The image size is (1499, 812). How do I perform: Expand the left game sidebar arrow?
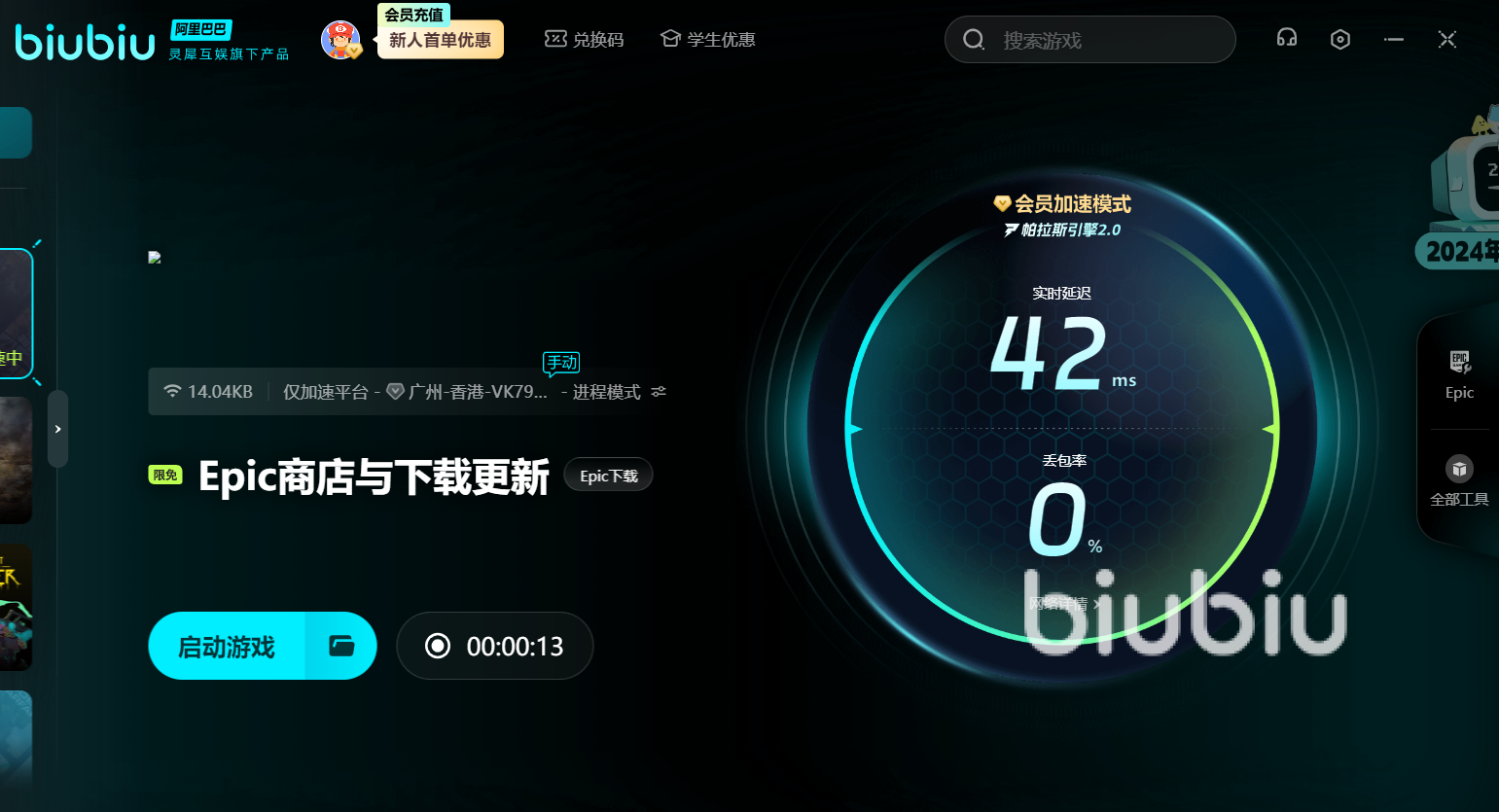click(58, 429)
